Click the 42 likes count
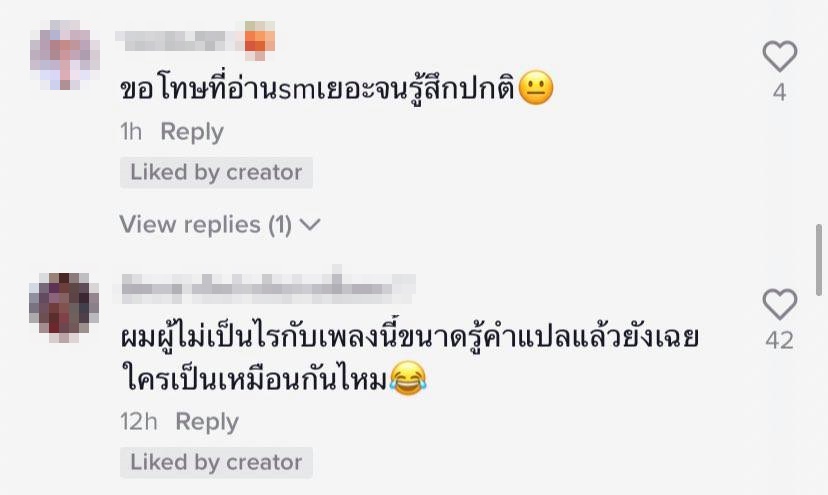The image size is (828, 495). (779, 340)
